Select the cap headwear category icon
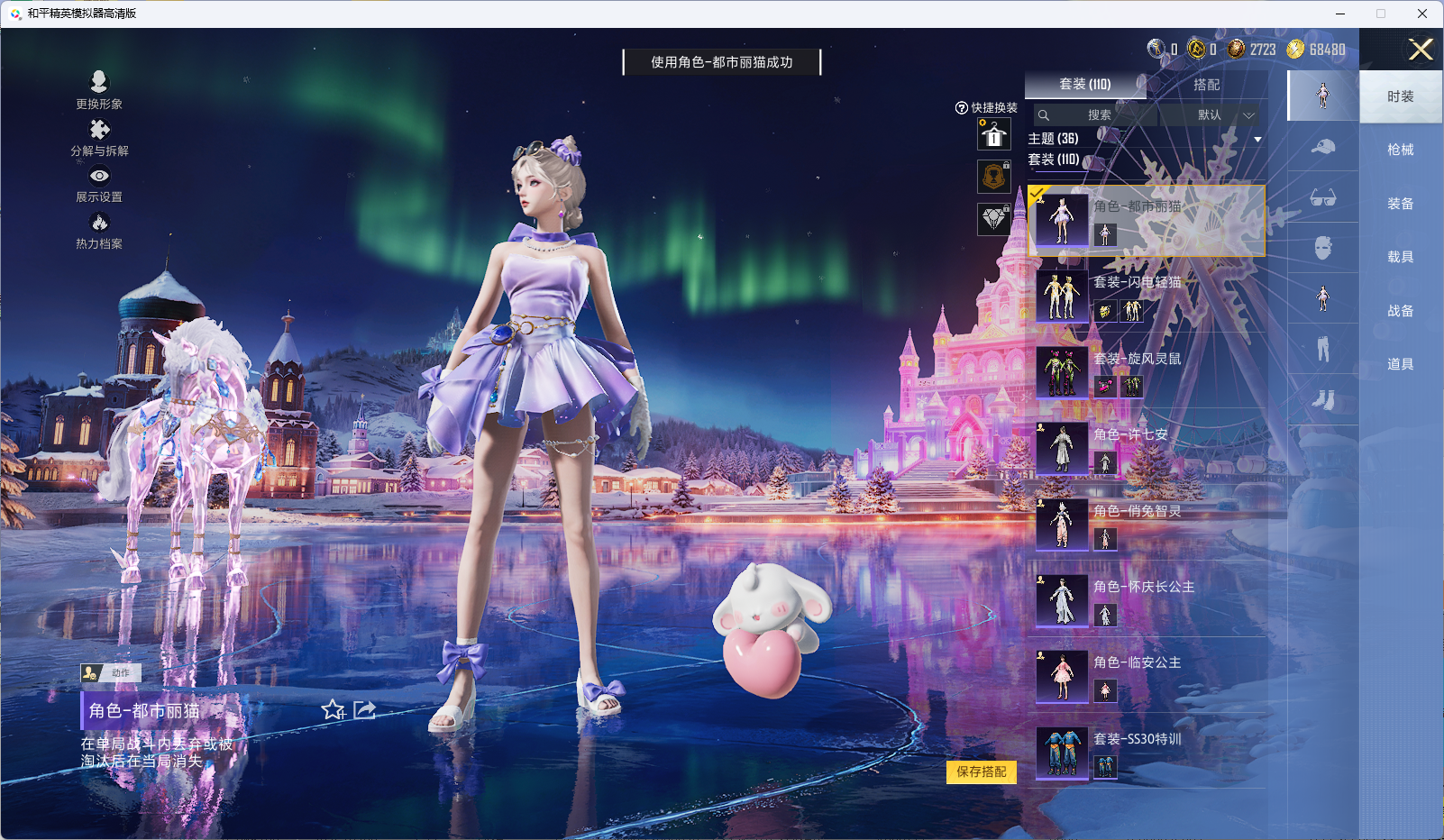 (x=1322, y=147)
